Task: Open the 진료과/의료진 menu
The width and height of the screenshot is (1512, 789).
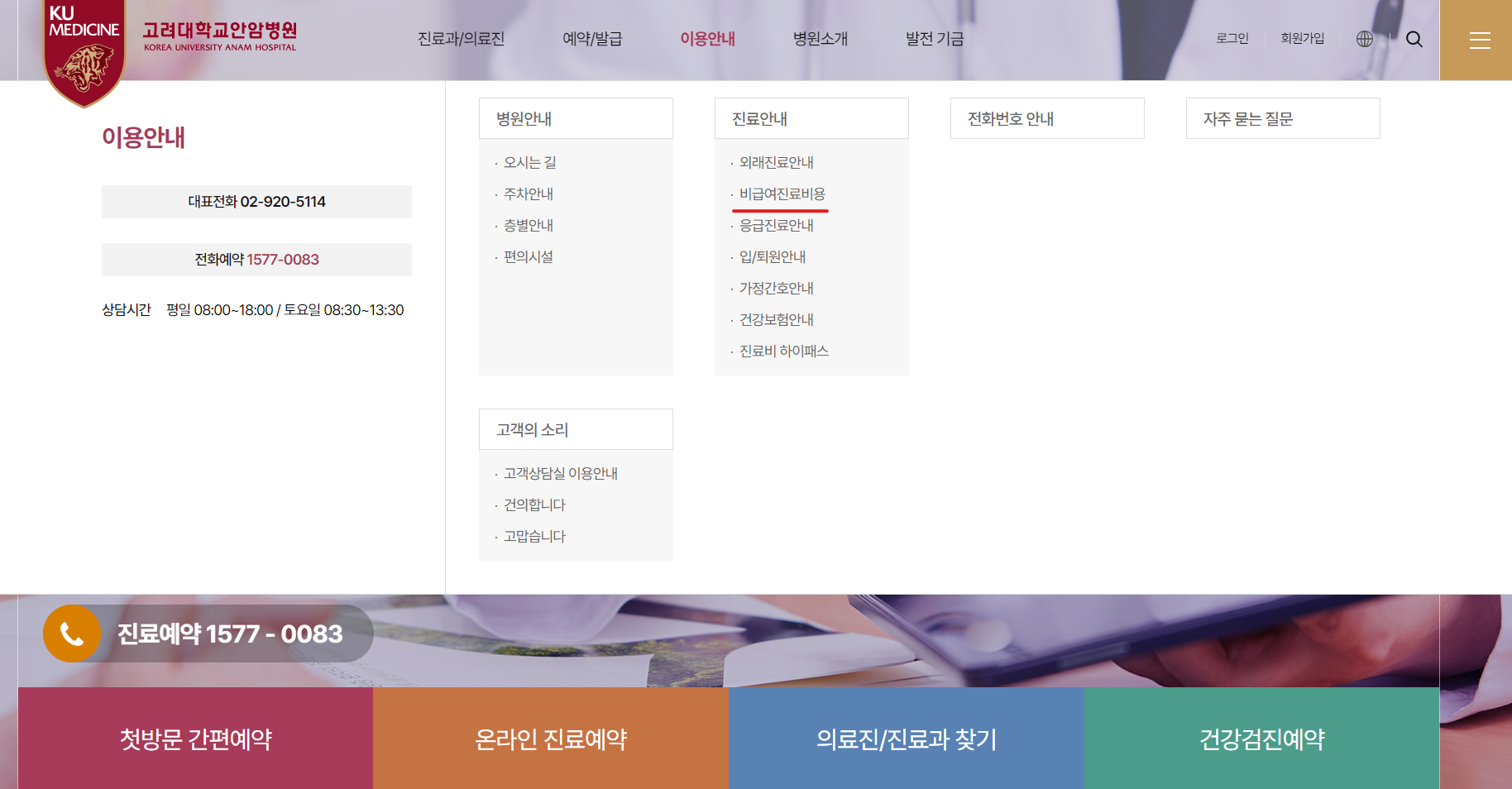Action: pyautogui.click(x=461, y=39)
